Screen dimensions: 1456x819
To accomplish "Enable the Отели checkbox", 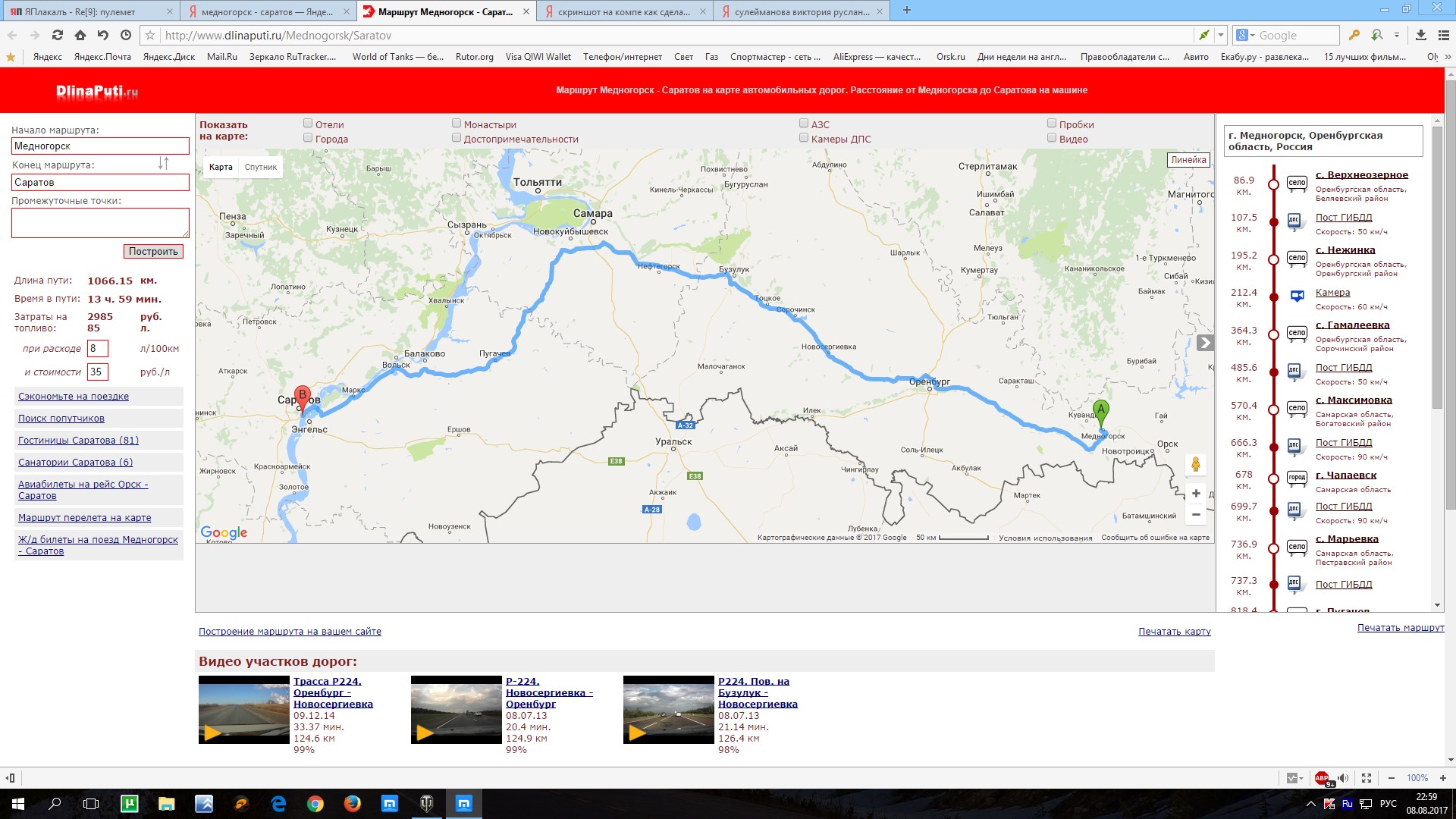I will coord(308,124).
